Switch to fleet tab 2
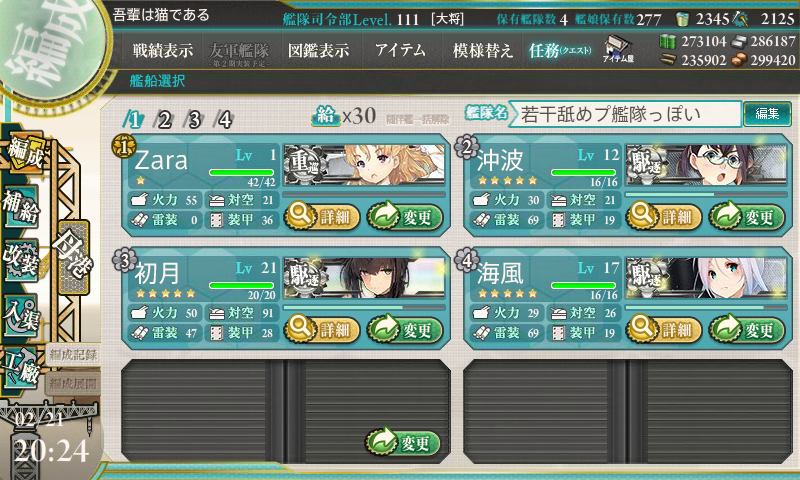Image resolution: width=800 pixels, height=480 pixels. click(x=164, y=120)
